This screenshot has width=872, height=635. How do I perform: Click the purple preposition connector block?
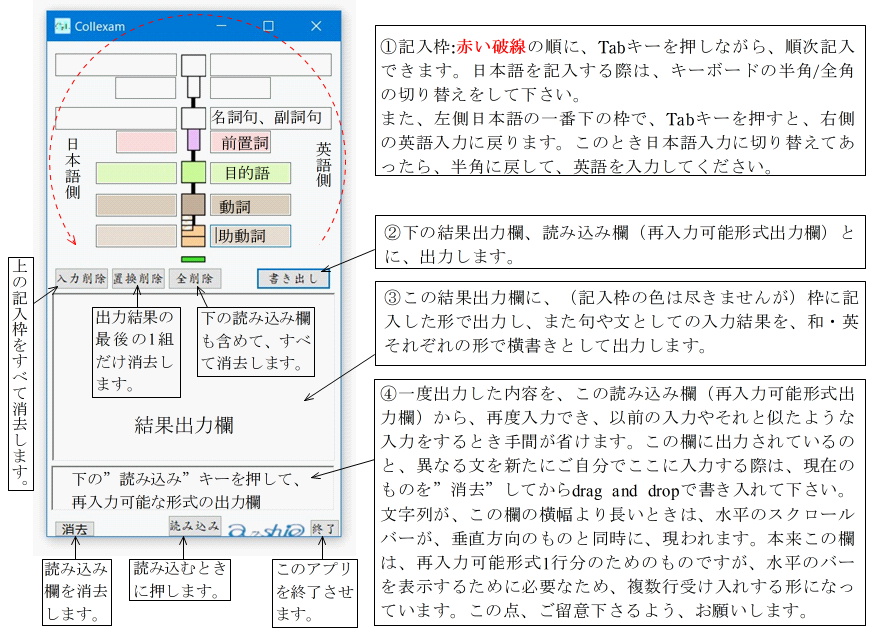(x=194, y=141)
